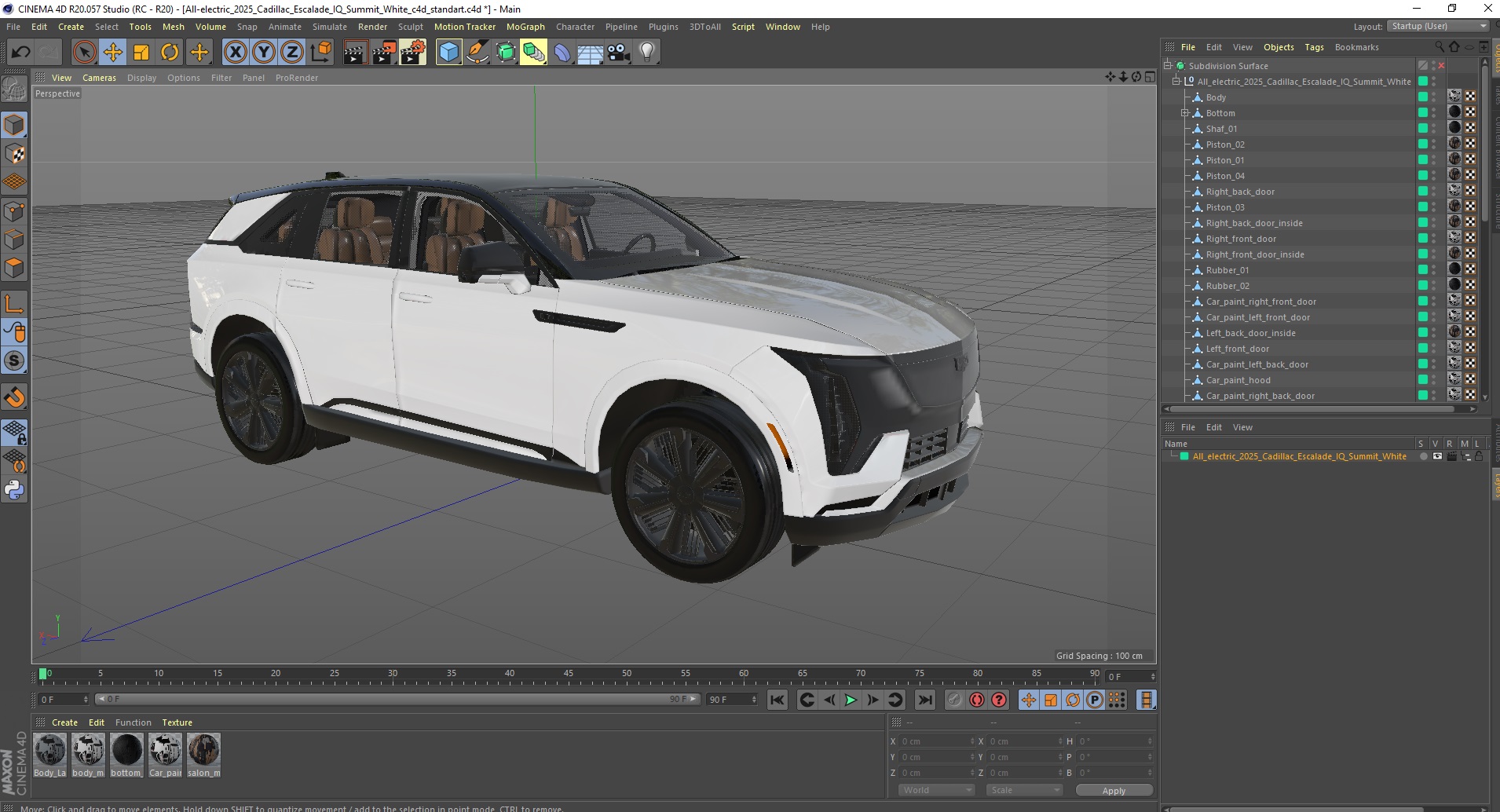1500x812 pixels.
Task: Click timeline marker at frame 45
Action: [568, 674]
